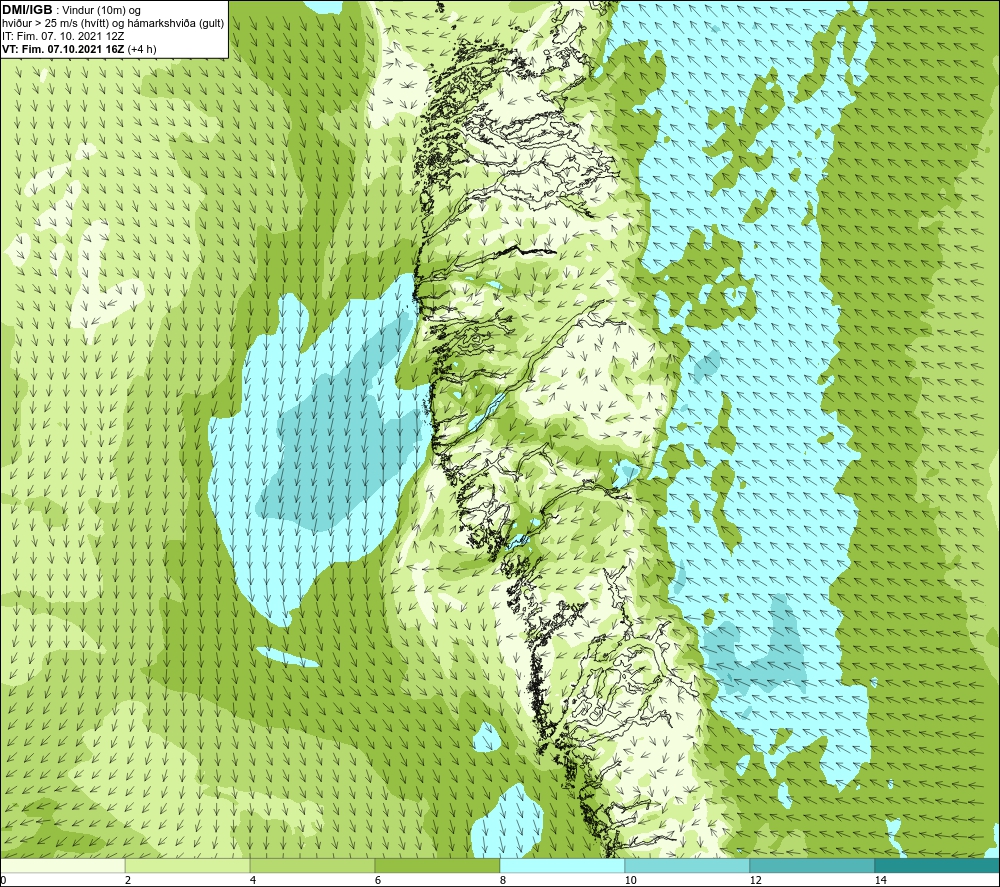Click the 'hviður > 25 m/s (hvítt) og hámarkshviða (gult)' line
The height and width of the screenshot is (887, 1000).
click(x=113, y=23)
